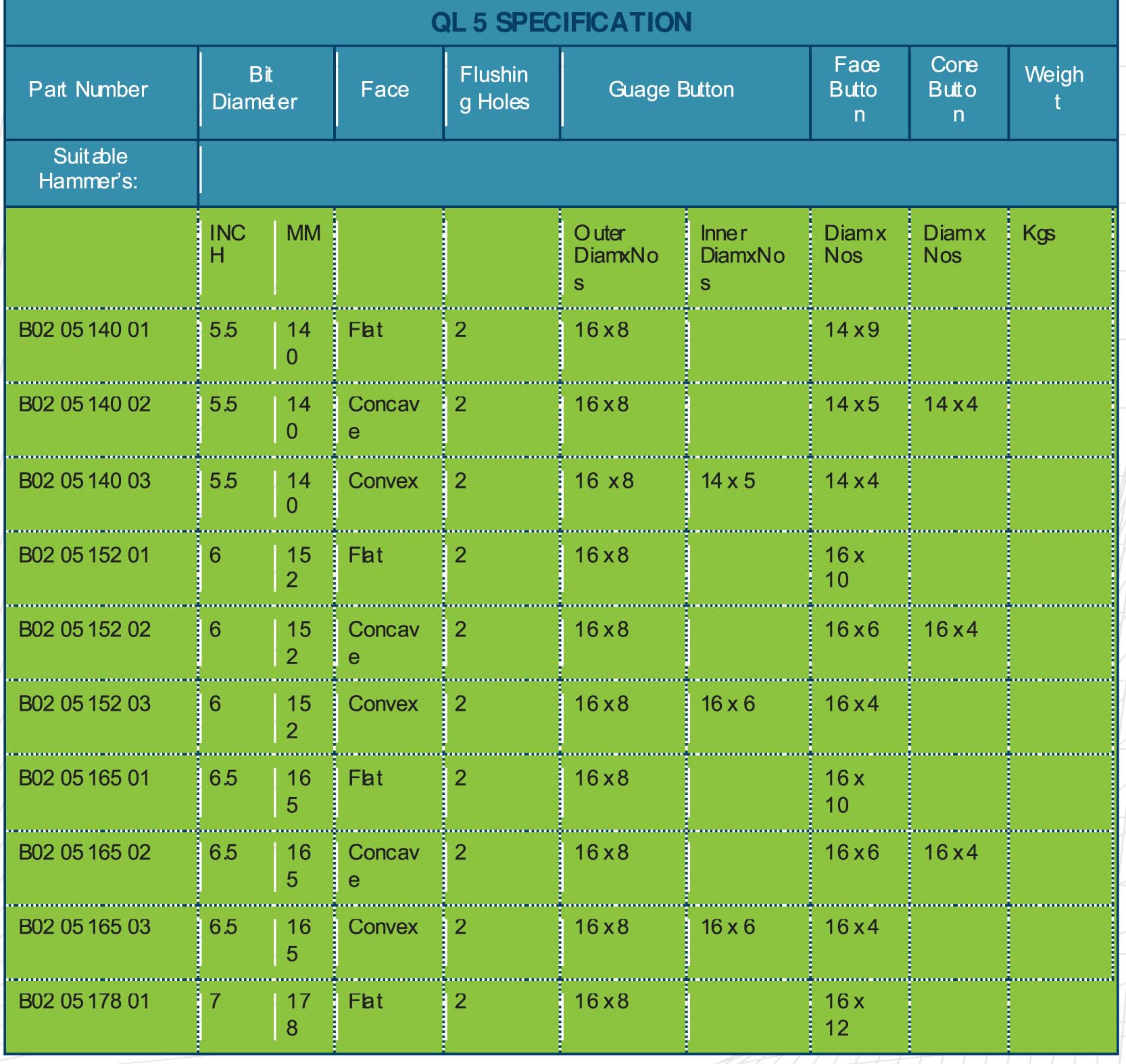Click MM value 152 in 152 01 row
The height and width of the screenshot is (1064, 1126).
click(x=299, y=567)
